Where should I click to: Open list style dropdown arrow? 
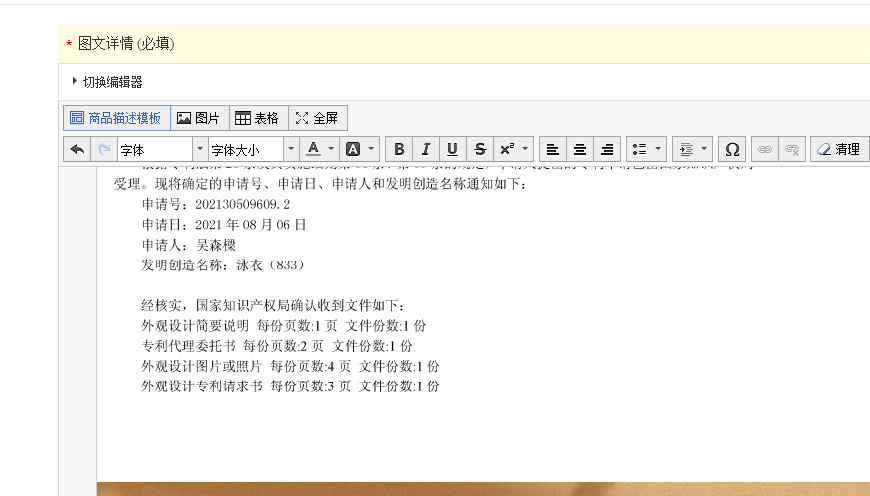(658, 149)
